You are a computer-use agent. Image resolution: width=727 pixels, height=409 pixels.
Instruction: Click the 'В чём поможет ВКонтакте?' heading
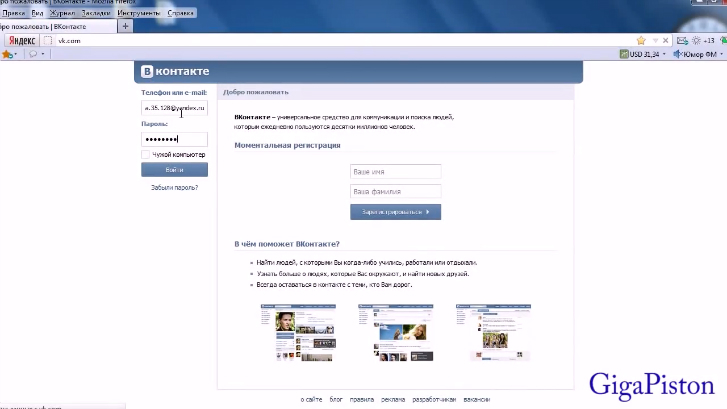click(287, 244)
